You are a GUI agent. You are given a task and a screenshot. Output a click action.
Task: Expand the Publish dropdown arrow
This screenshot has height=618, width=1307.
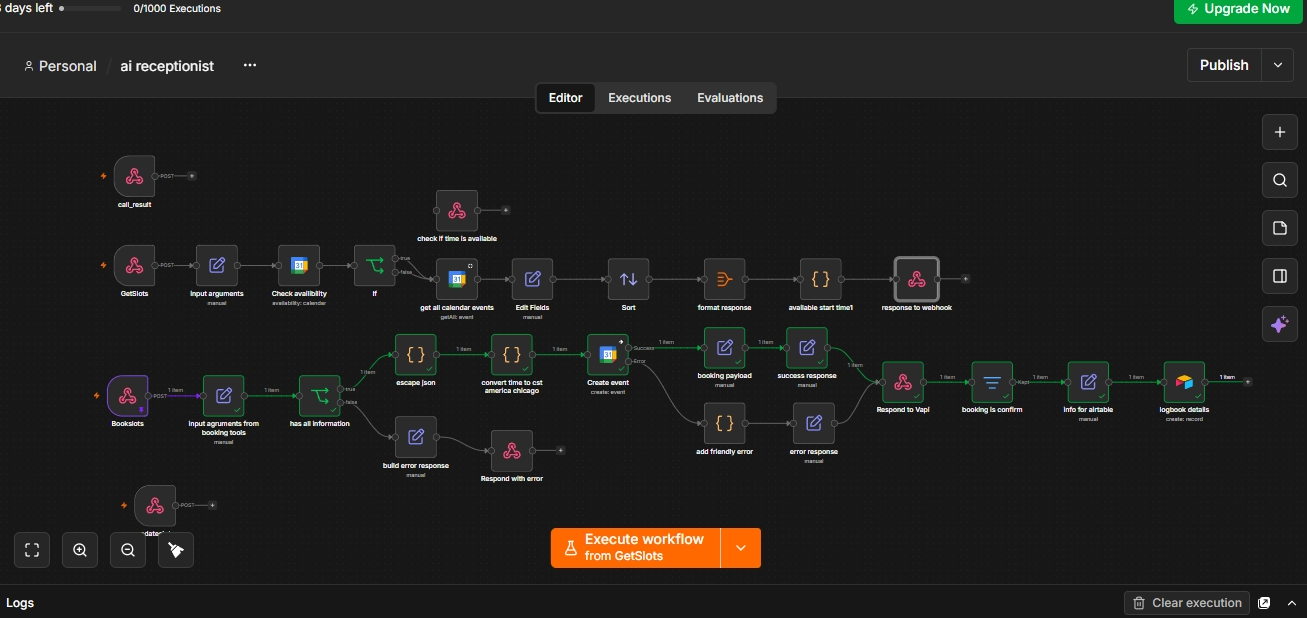1277,65
